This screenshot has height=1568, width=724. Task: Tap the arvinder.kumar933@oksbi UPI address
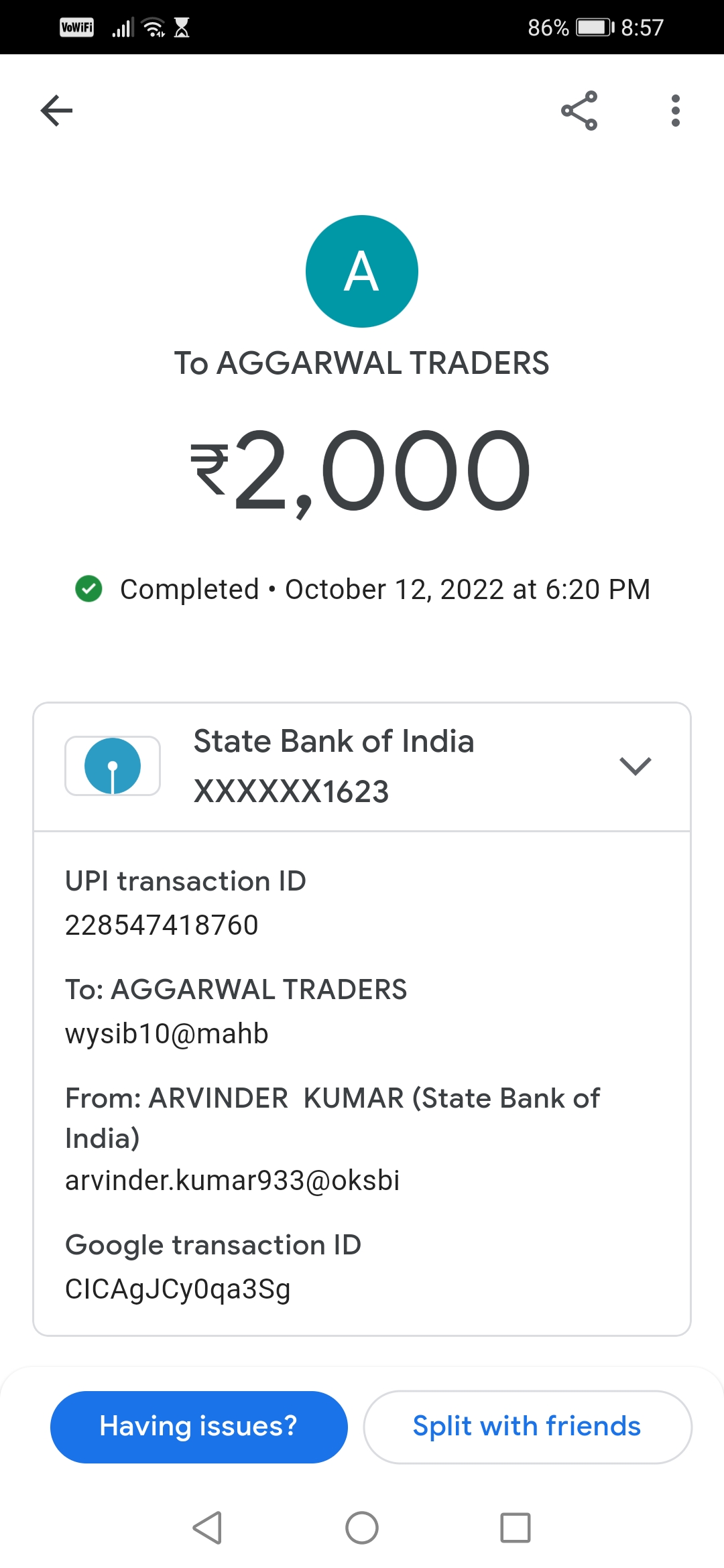pos(233,1180)
